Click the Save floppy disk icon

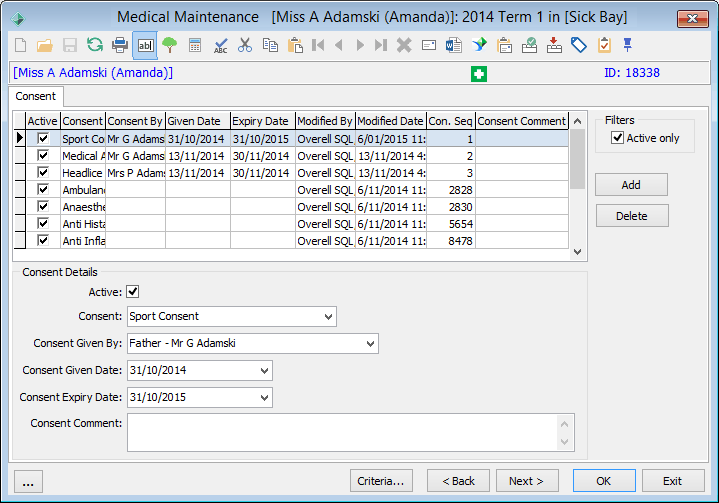[70, 45]
